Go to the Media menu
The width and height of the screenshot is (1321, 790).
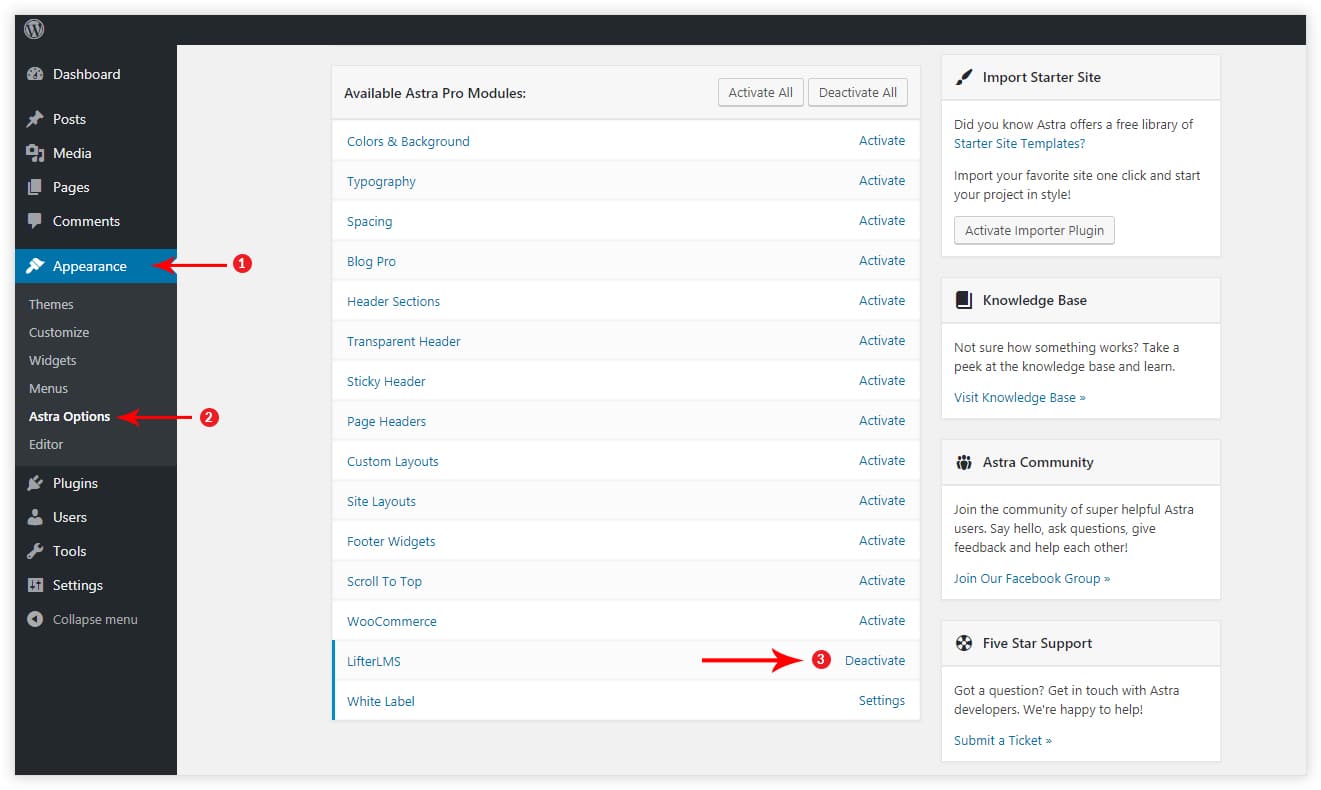[x=96, y=153]
